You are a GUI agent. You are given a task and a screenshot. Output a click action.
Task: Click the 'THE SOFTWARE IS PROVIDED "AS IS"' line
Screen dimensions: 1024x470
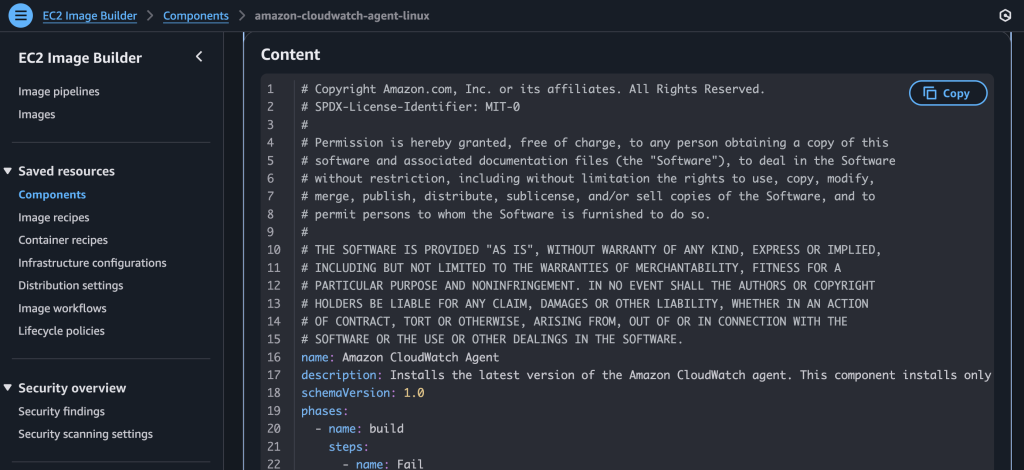pos(592,250)
